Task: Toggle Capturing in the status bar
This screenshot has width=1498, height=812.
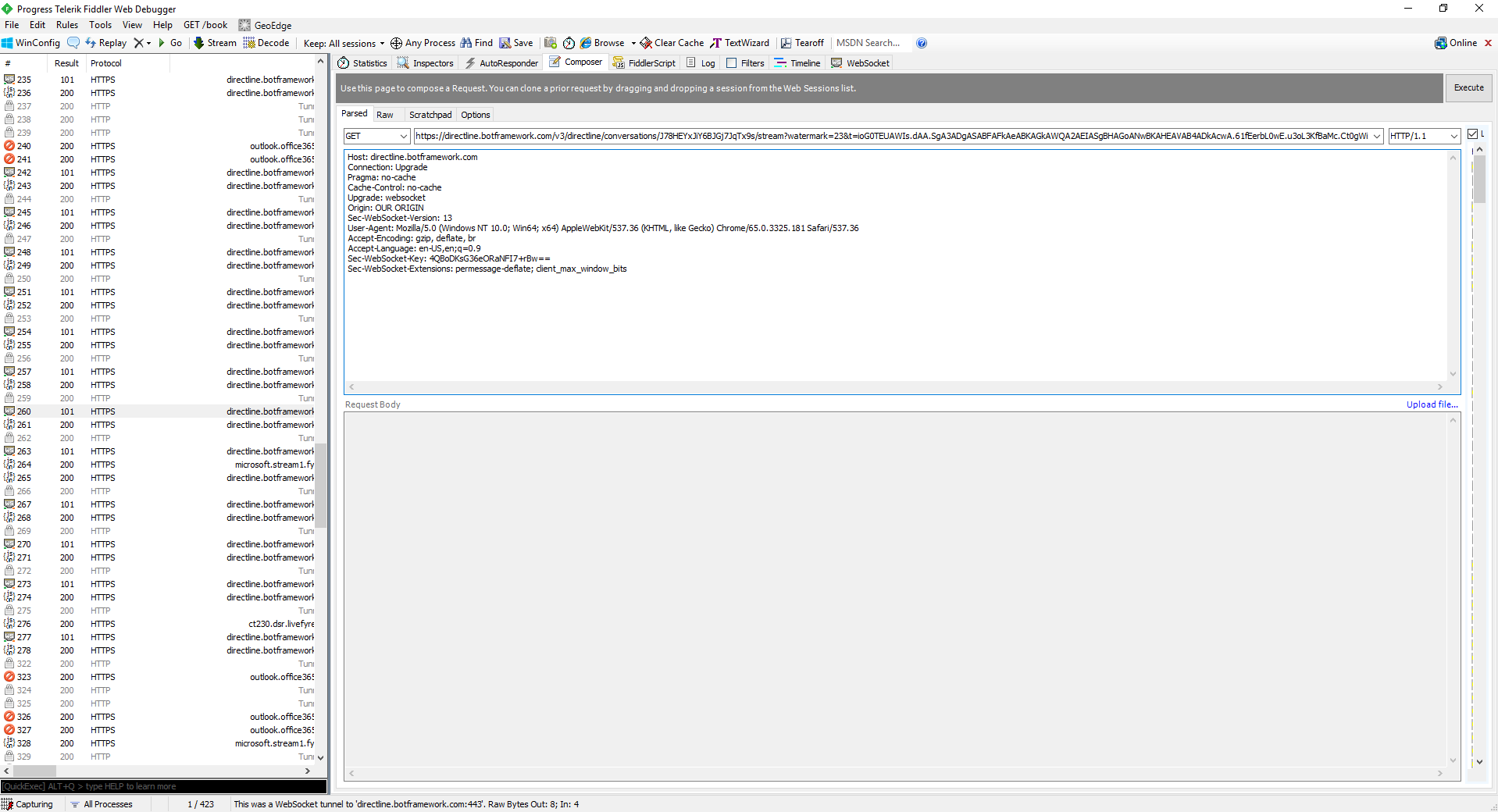Action: point(29,804)
